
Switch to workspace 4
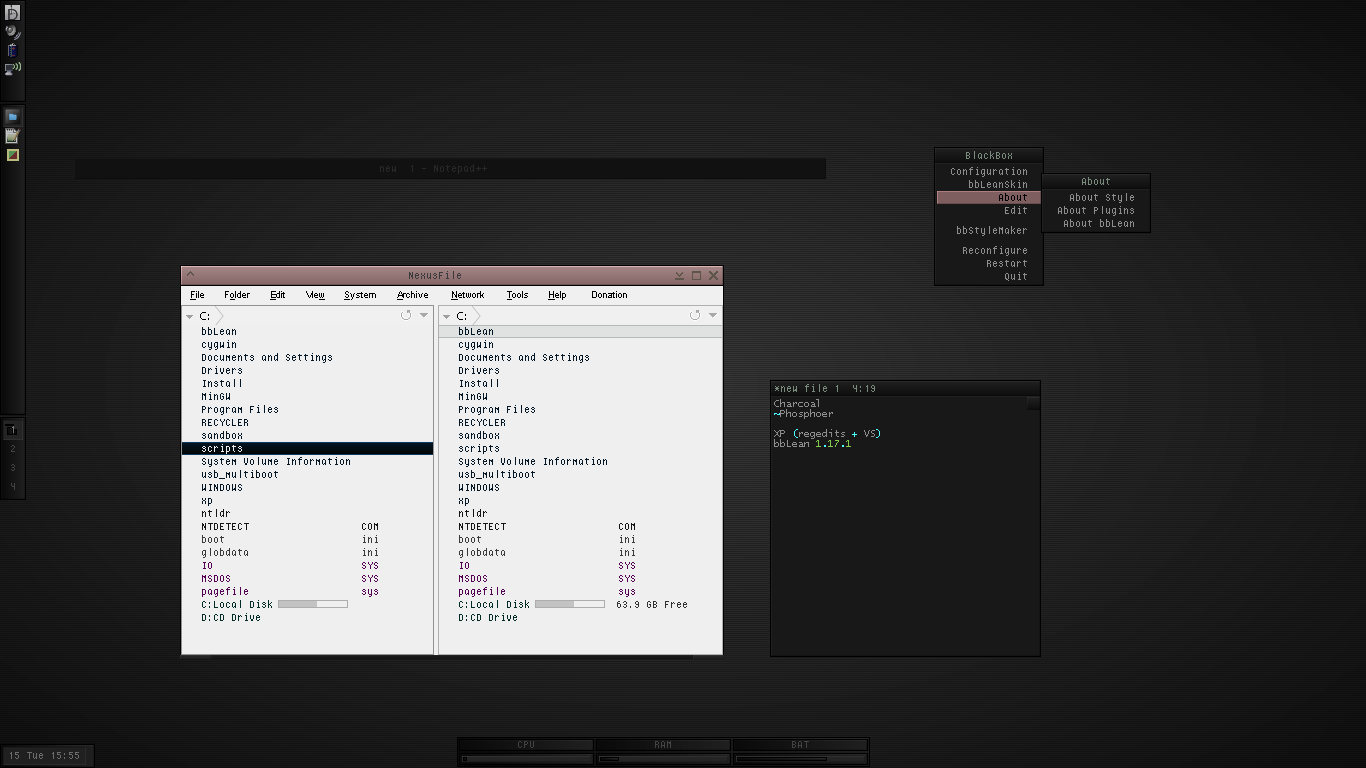(13, 487)
